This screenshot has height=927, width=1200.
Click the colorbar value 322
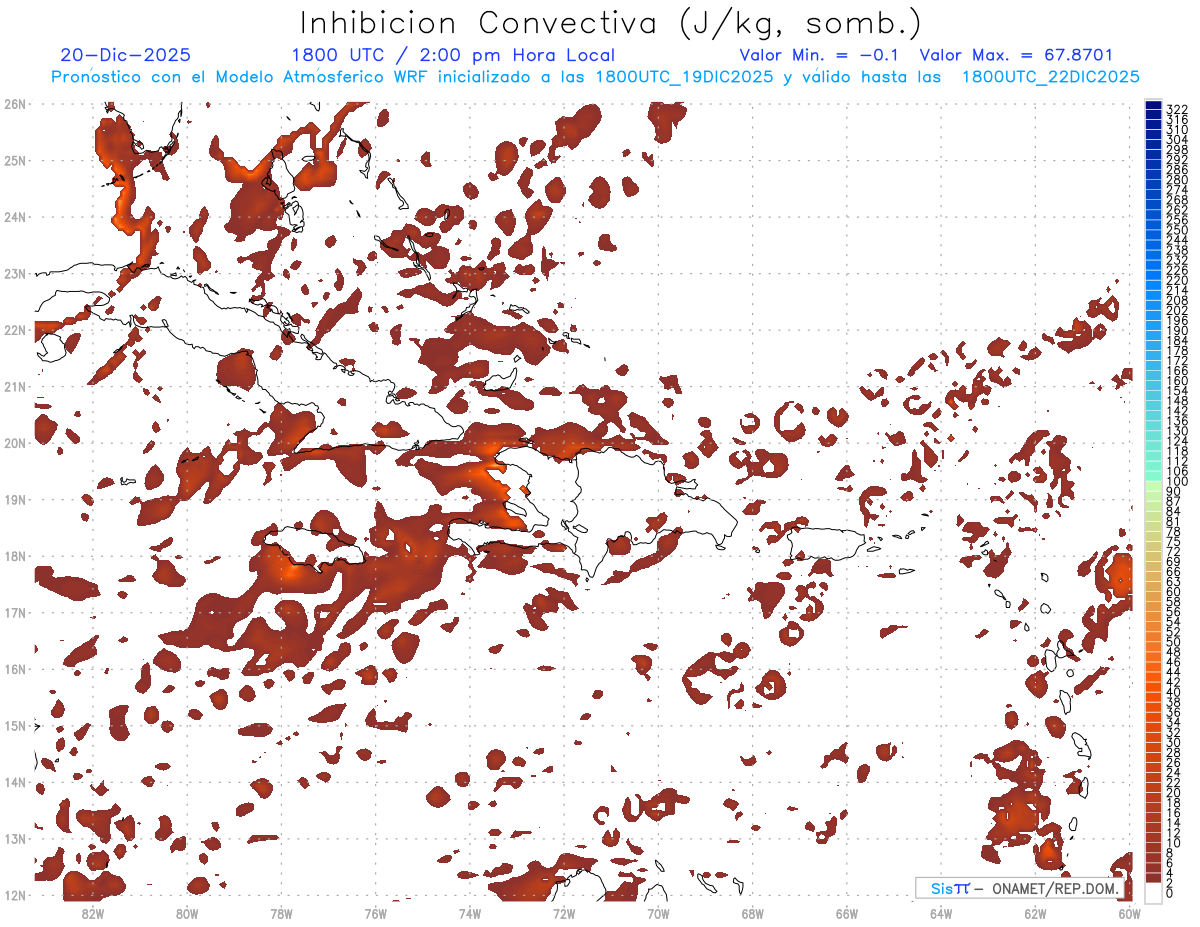tap(1177, 109)
